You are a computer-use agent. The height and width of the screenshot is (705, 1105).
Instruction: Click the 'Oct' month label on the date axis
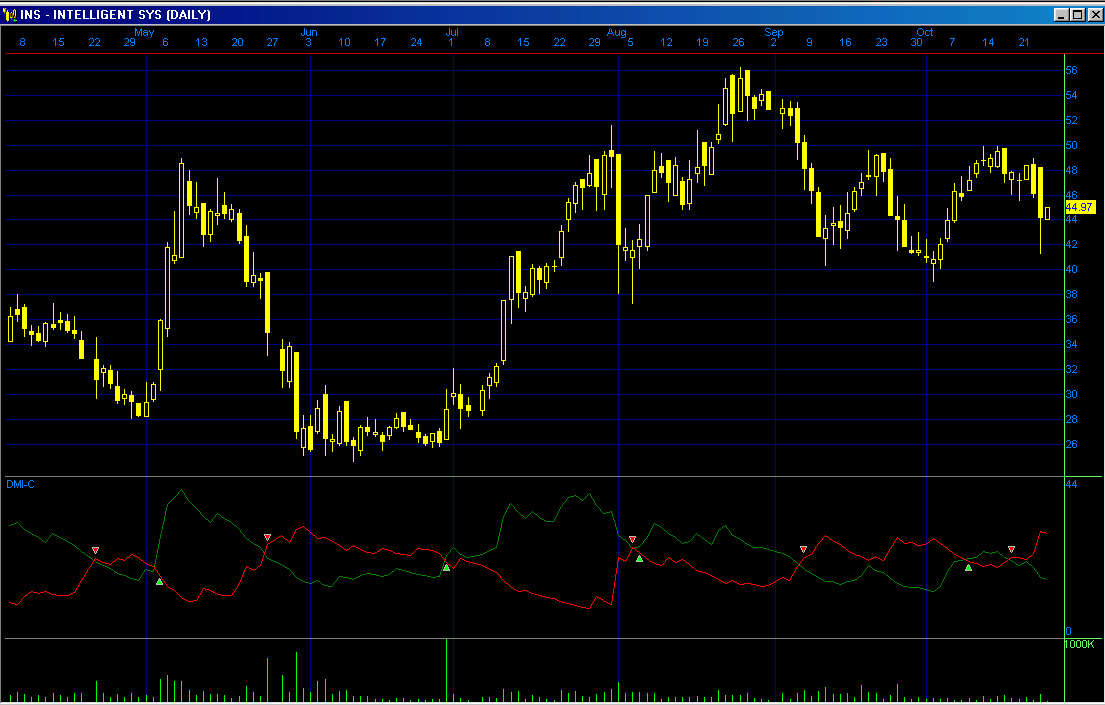(925, 32)
